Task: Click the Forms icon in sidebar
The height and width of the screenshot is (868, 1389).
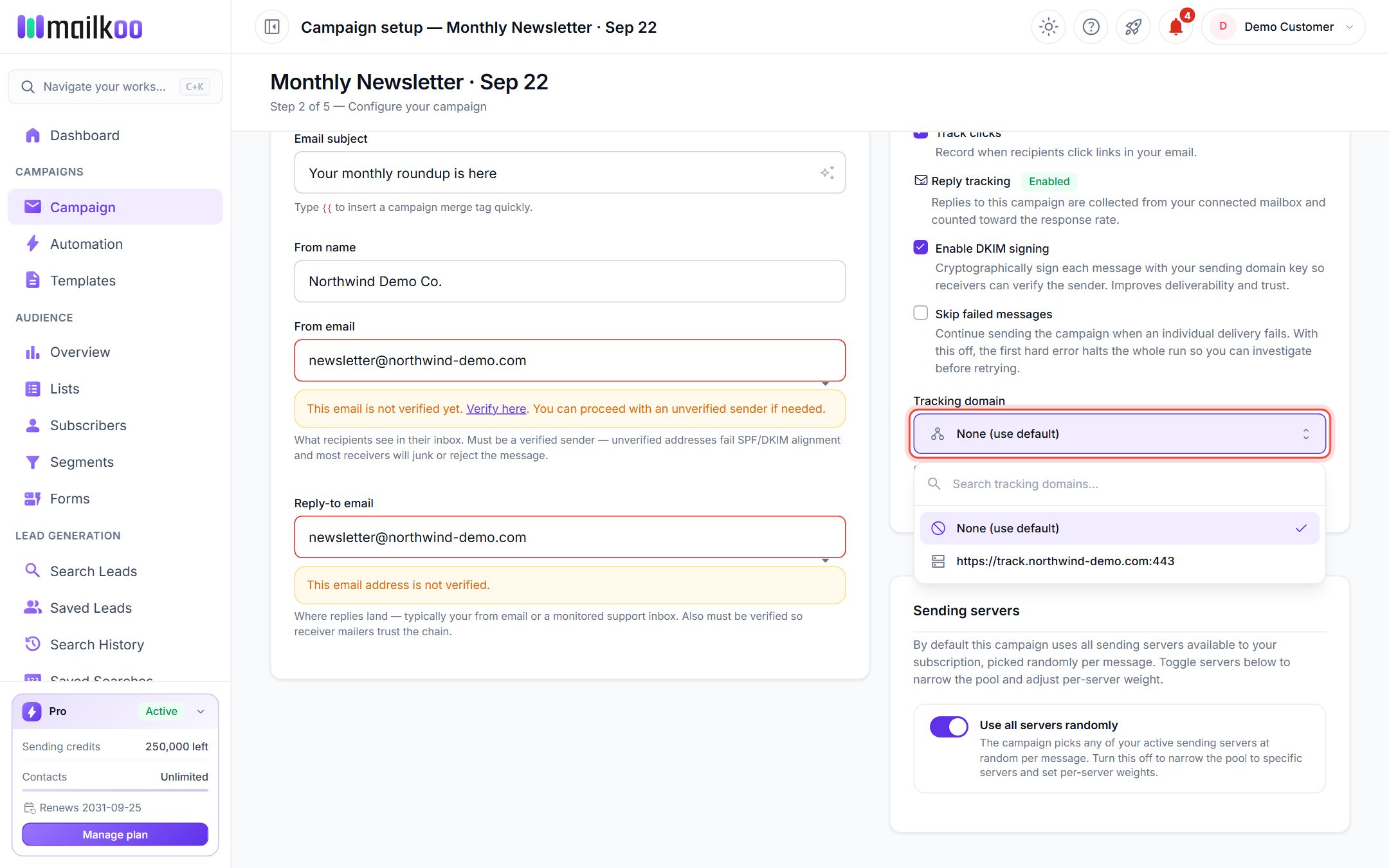Action: click(32, 499)
